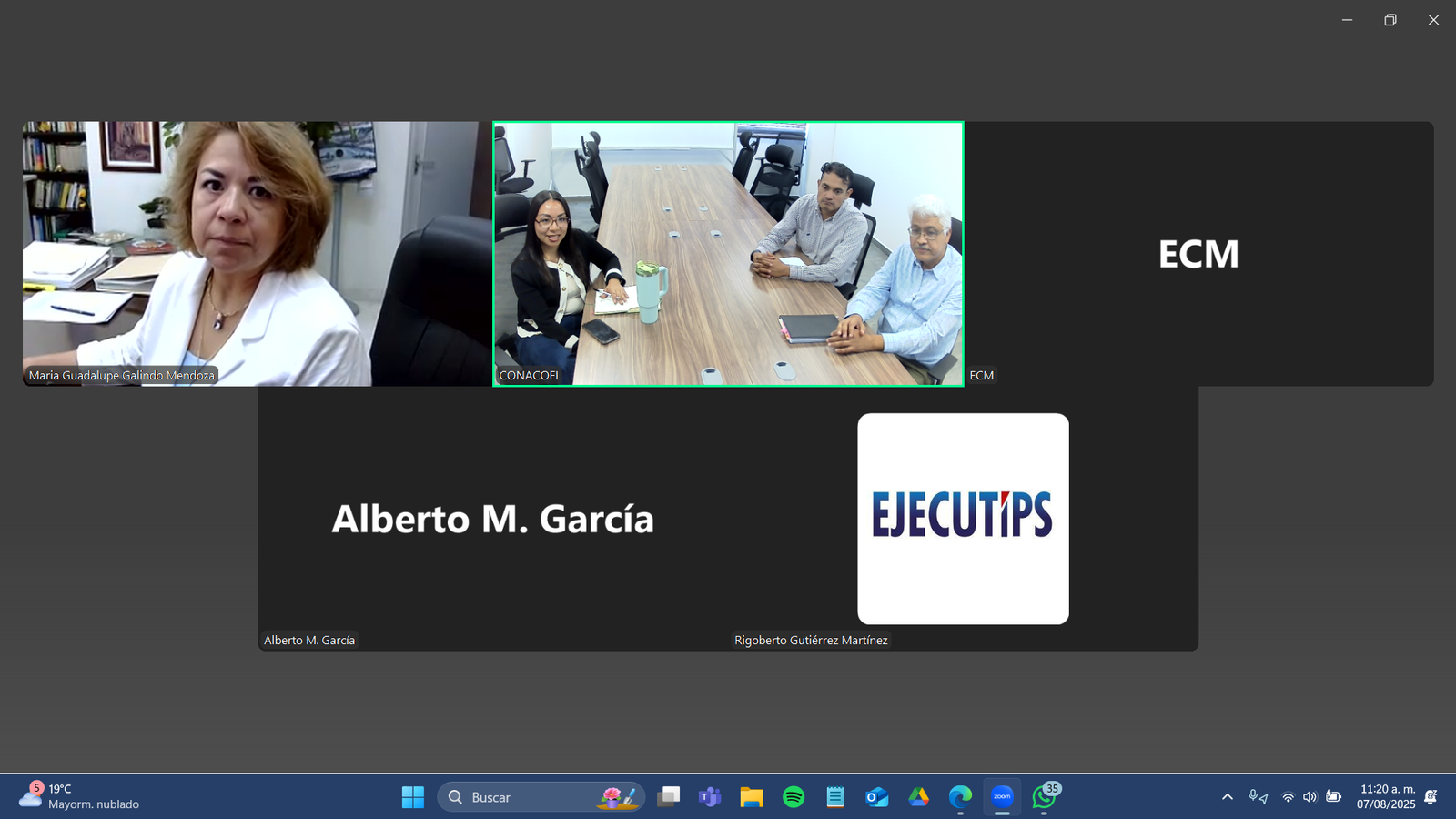Click the Zoom icon in the taskbar
This screenshot has height=819, width=1456.
1002,797
